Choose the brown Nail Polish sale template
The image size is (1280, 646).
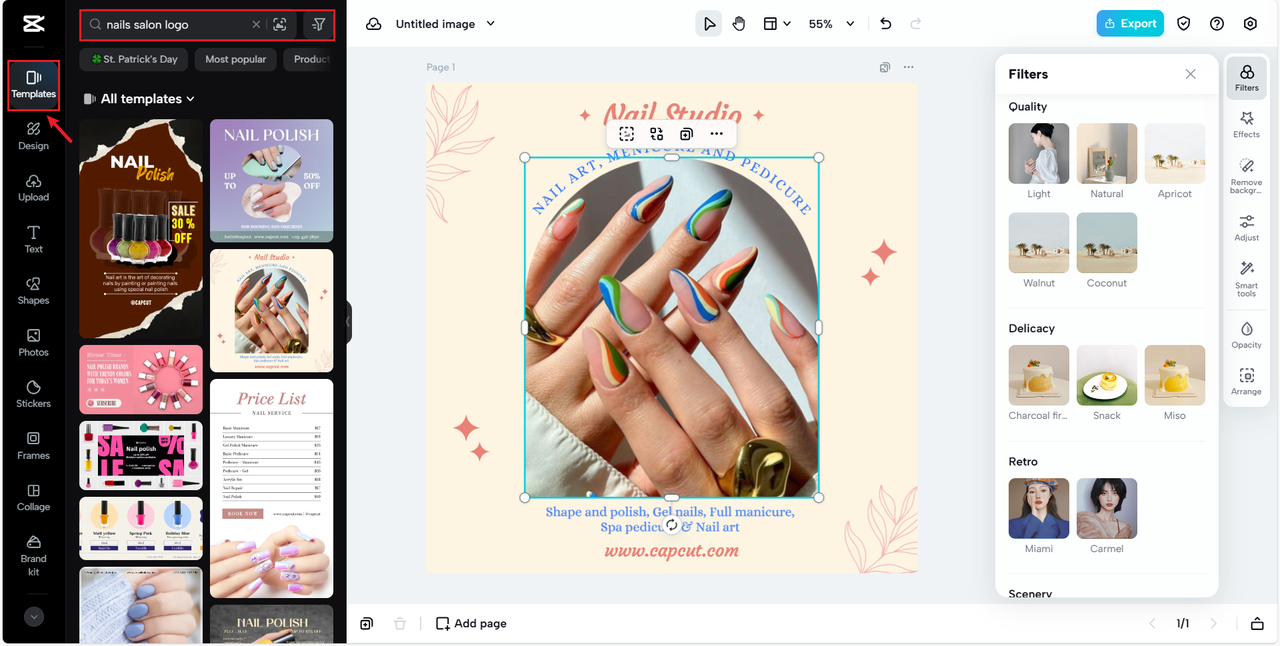[141, 229]
